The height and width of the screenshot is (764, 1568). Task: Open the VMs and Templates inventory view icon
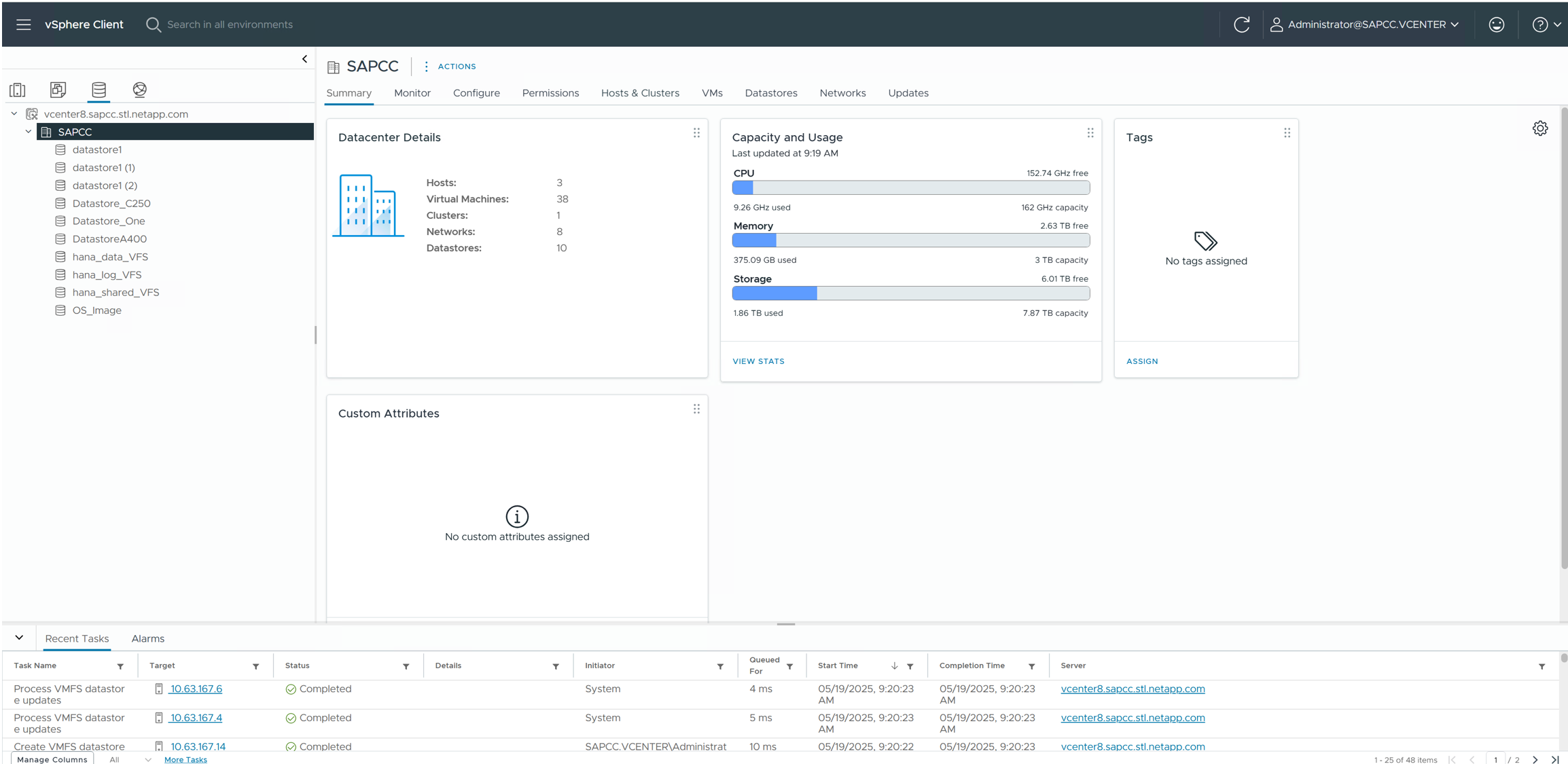coord(58,90)
